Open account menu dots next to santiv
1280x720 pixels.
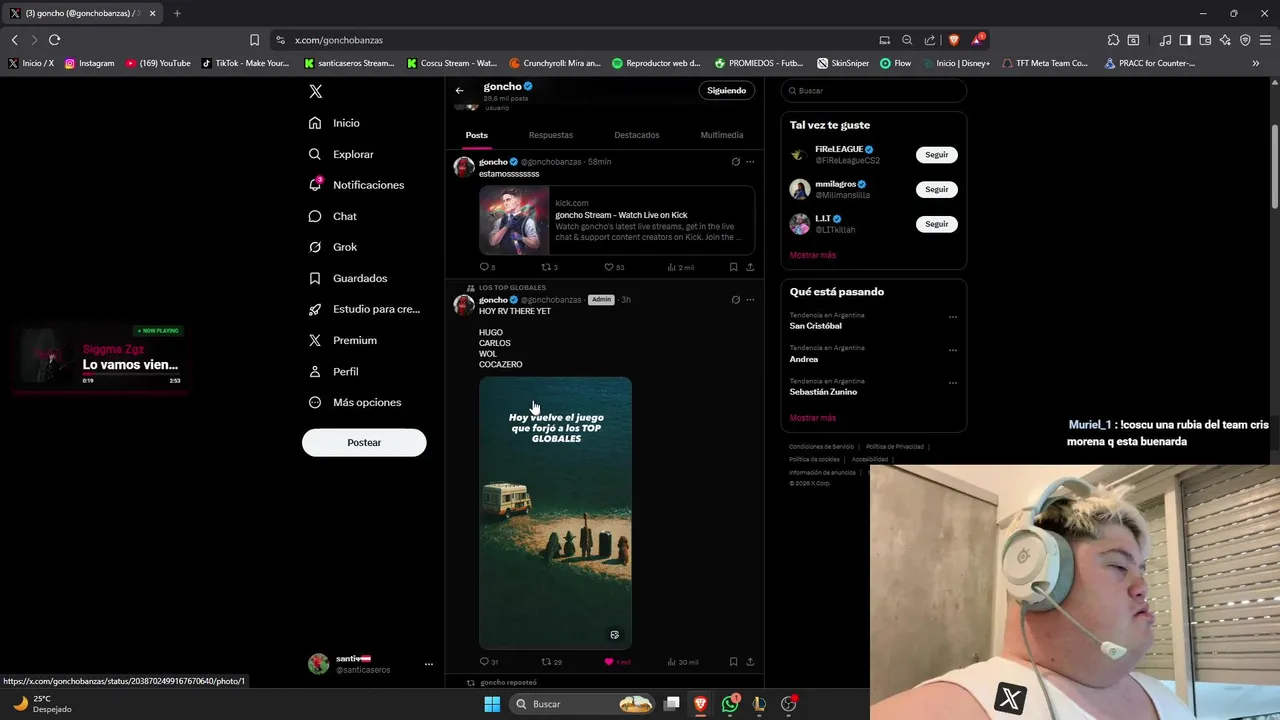429,664
